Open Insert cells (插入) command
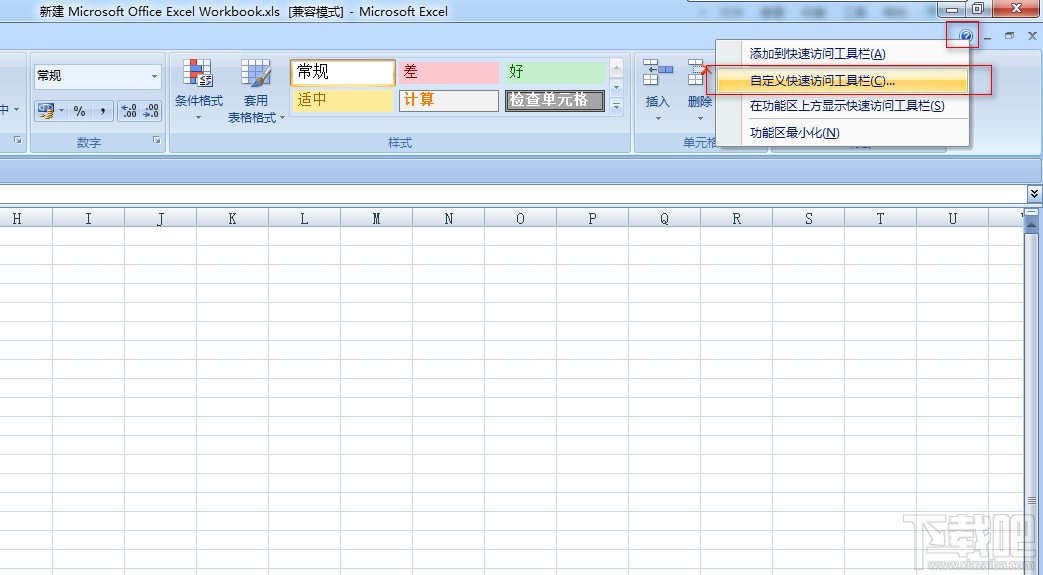 click(657, 82)
